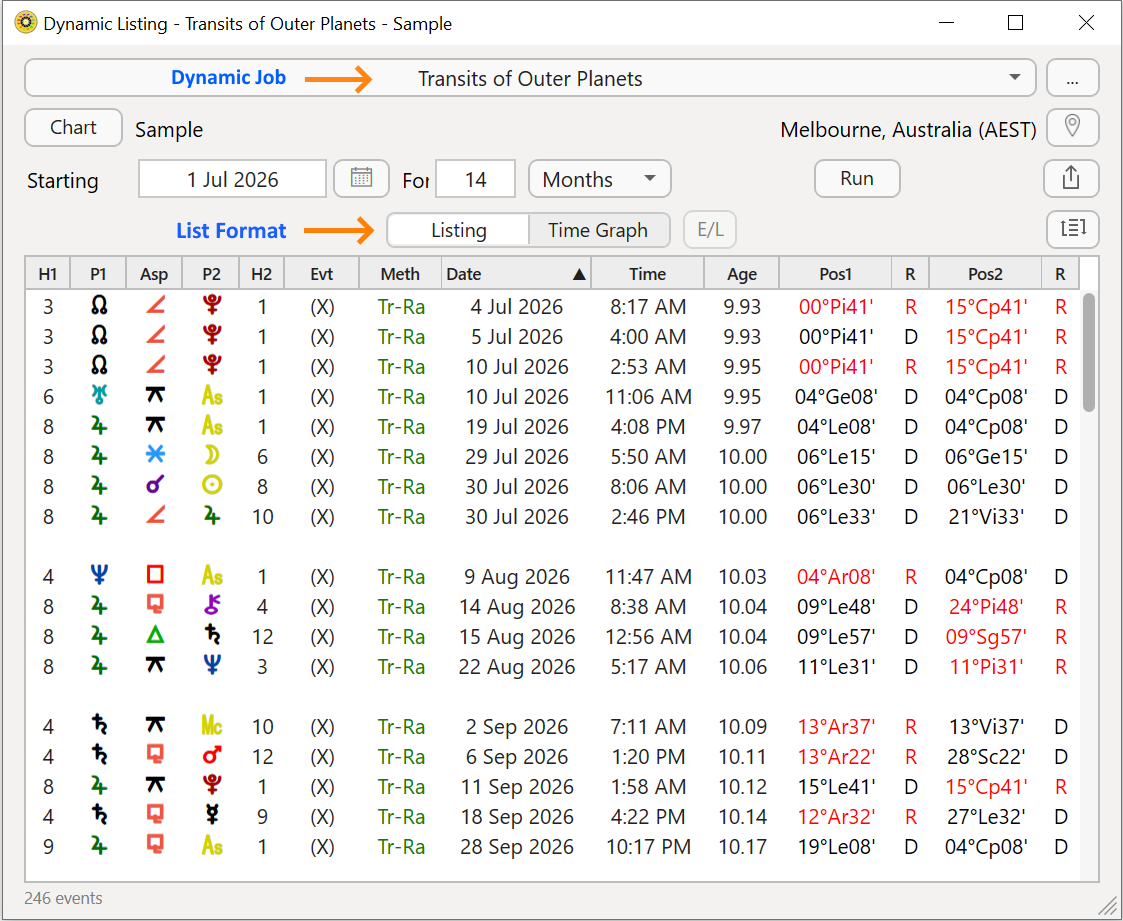Screen dimensions: 1123x921
Task: Click the As symbol in 19 Jul row
Action: pyautogui.click(x=211, y=426)
